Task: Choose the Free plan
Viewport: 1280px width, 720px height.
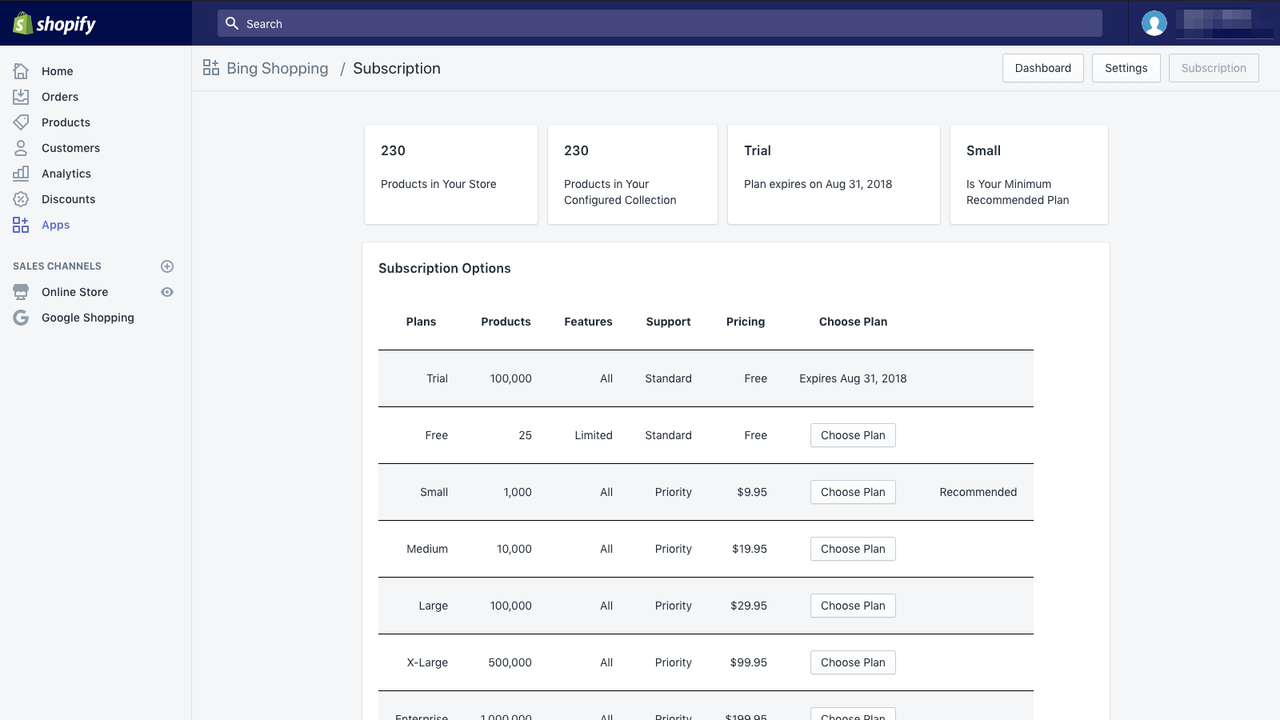Action: 853,435
